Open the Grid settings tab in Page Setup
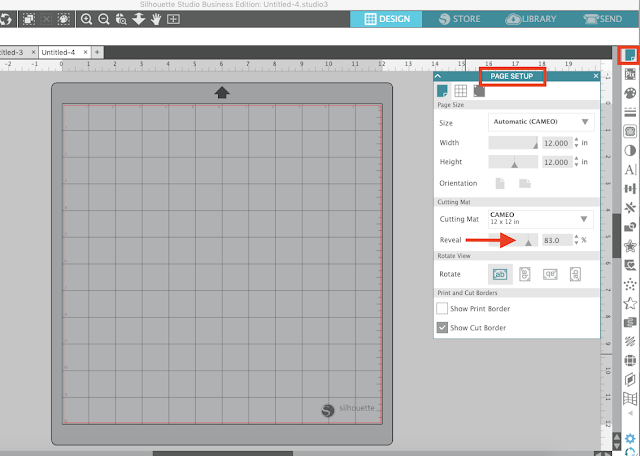The width and height of the screenshot is (640, 456). [460, 91]
